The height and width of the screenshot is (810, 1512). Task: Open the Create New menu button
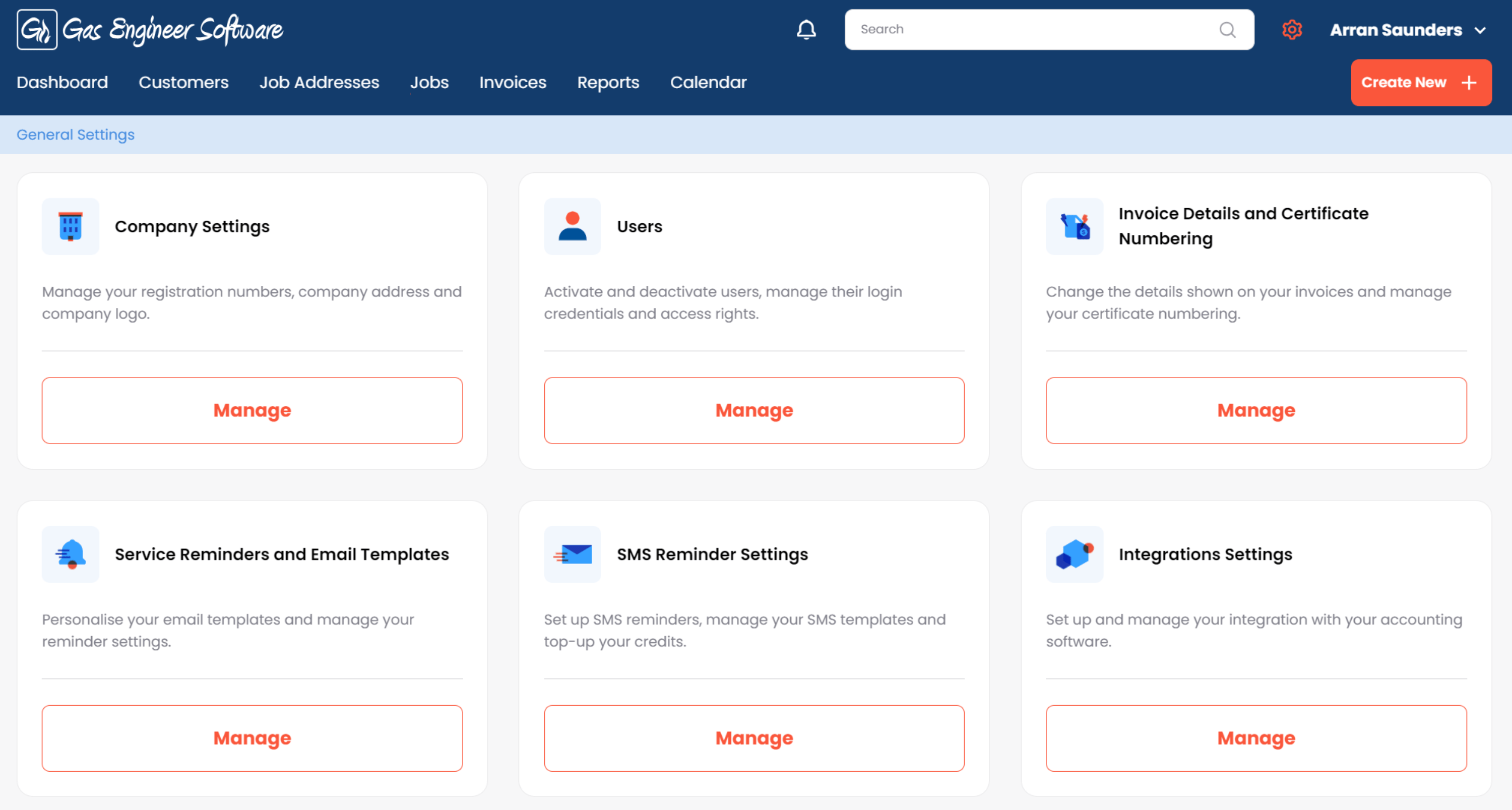(1420, 82)
